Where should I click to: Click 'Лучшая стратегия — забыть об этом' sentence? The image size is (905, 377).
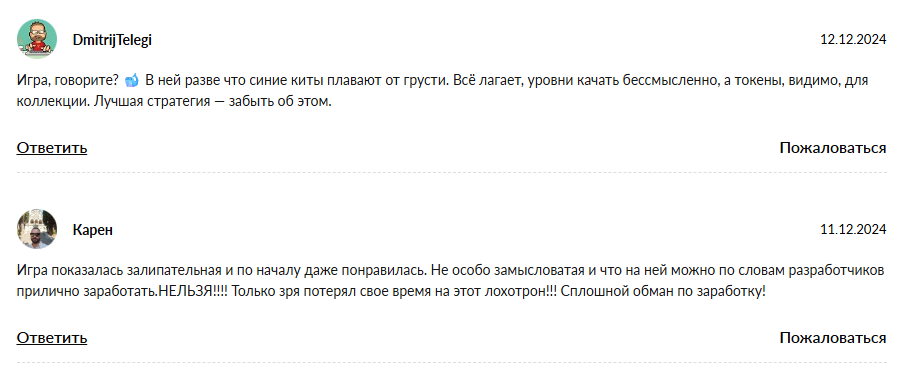[212, 102]
